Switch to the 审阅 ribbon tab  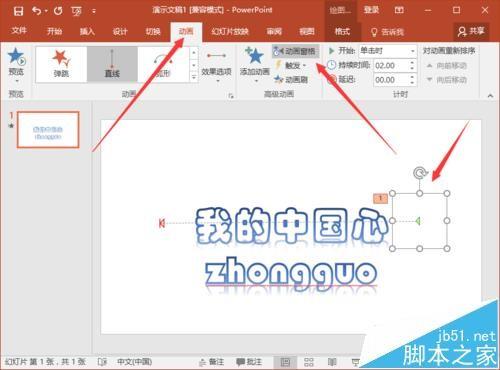click(x=274, y=31)
